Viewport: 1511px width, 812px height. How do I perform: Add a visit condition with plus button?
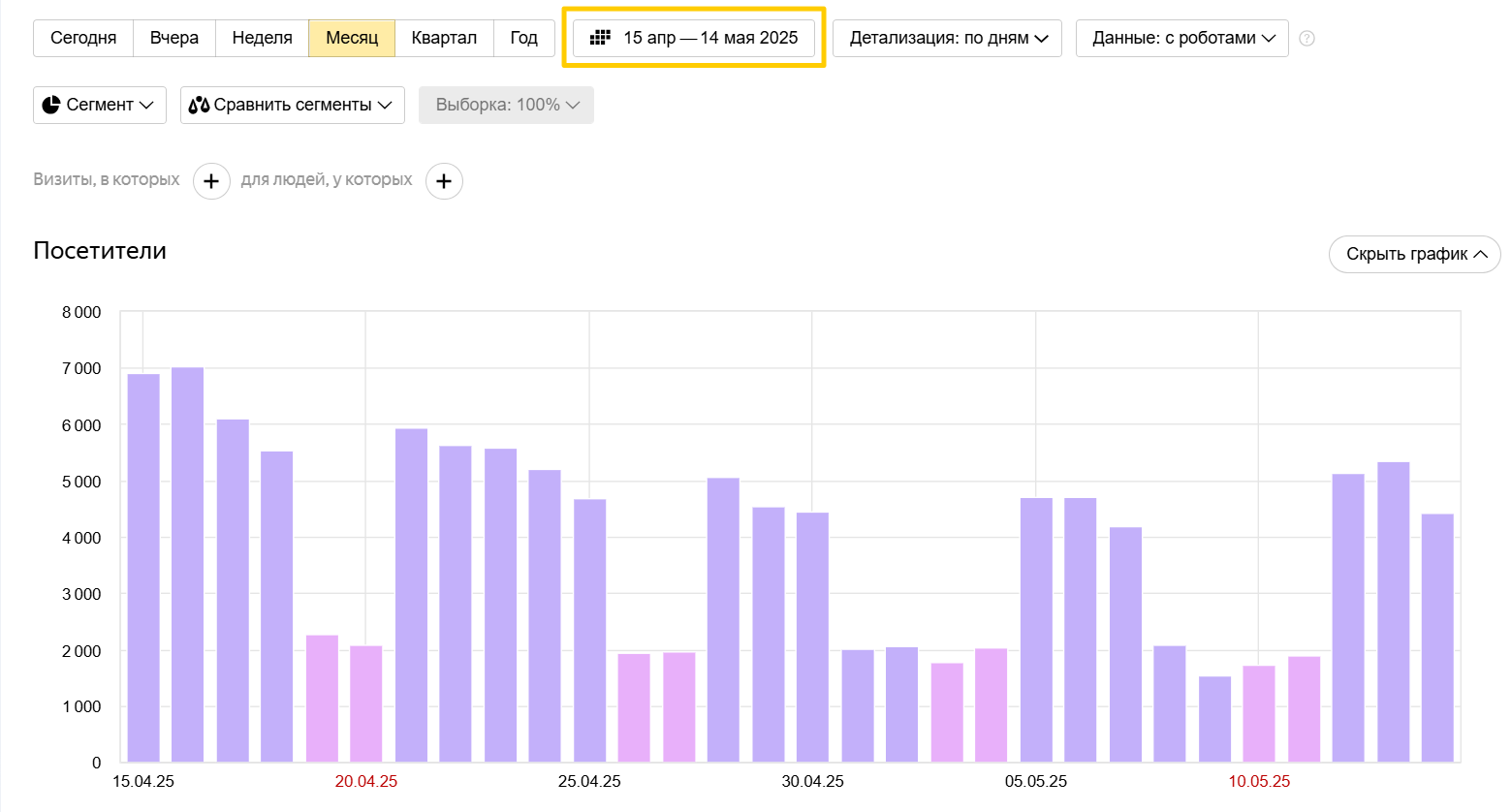(x=211, y=181)
